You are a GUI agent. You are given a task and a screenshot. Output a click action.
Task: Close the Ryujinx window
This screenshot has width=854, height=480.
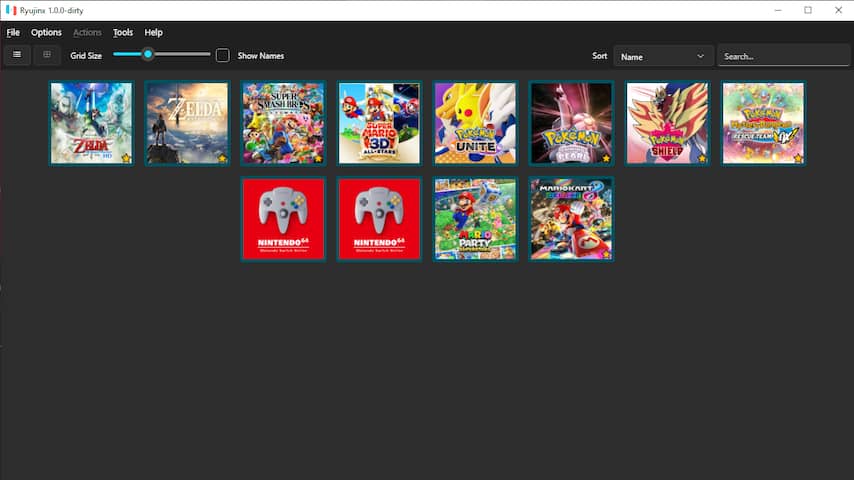coord(838,10)
